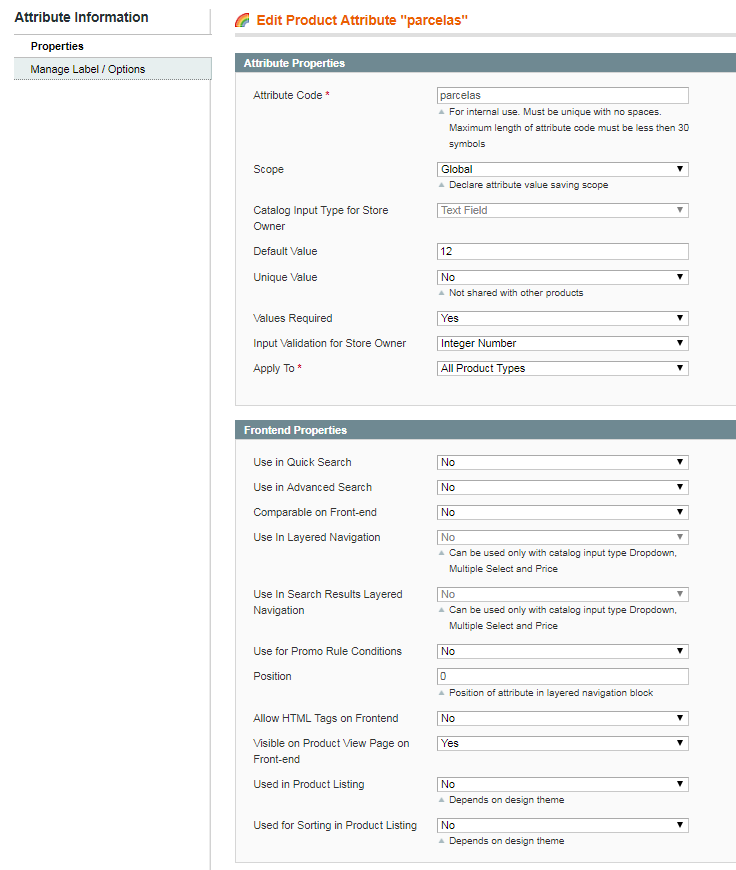Screen dimensions: 736x870
Task: Expand the Use in Advanced Search dropdown
Action: click(x=563, y=487)
